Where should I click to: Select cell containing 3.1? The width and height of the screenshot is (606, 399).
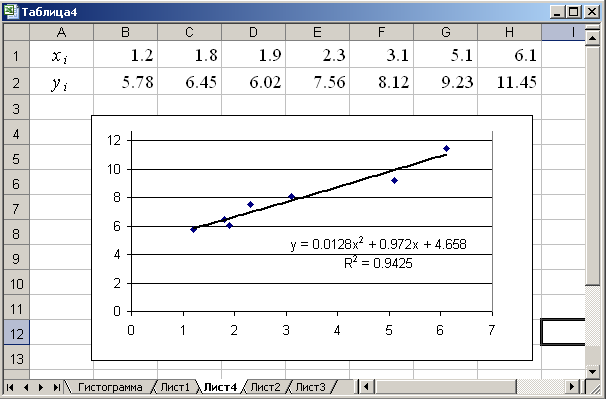coord(381,55)
